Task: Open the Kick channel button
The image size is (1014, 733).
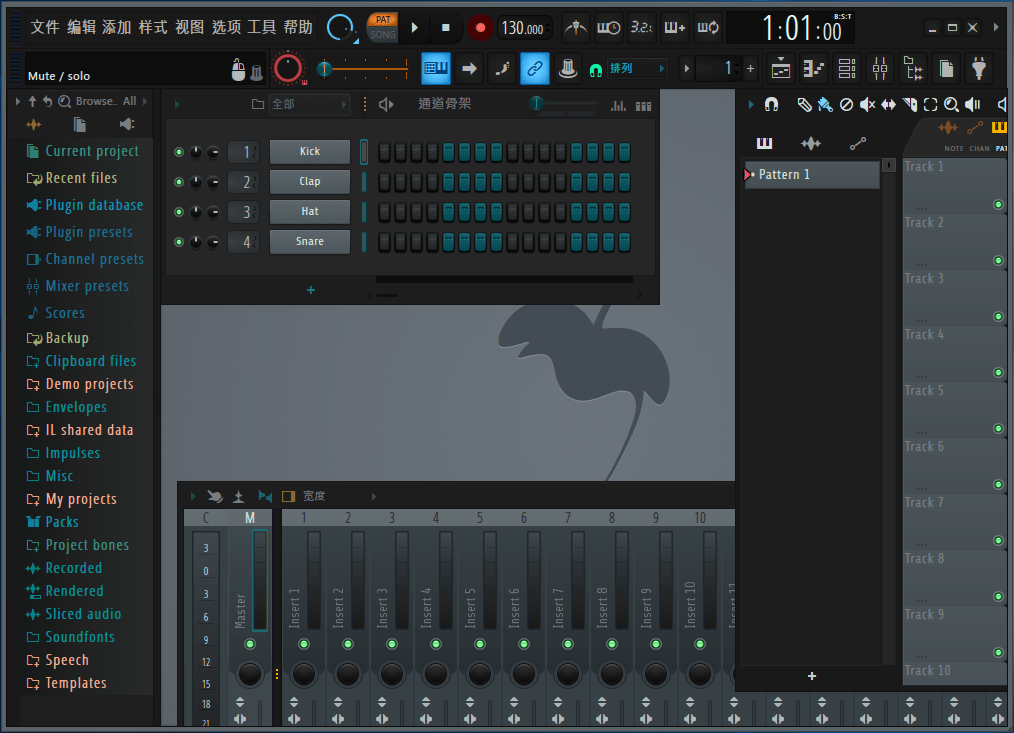Action: [x=310, y=151]
